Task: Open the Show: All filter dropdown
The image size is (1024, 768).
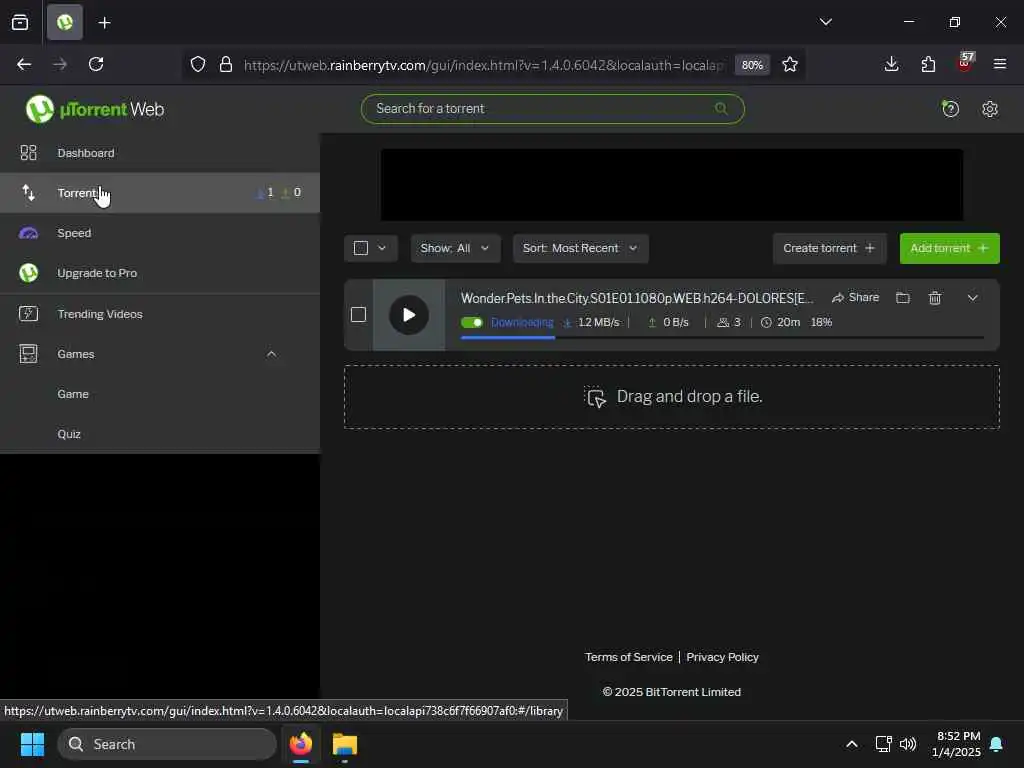Action: point(455,248)
